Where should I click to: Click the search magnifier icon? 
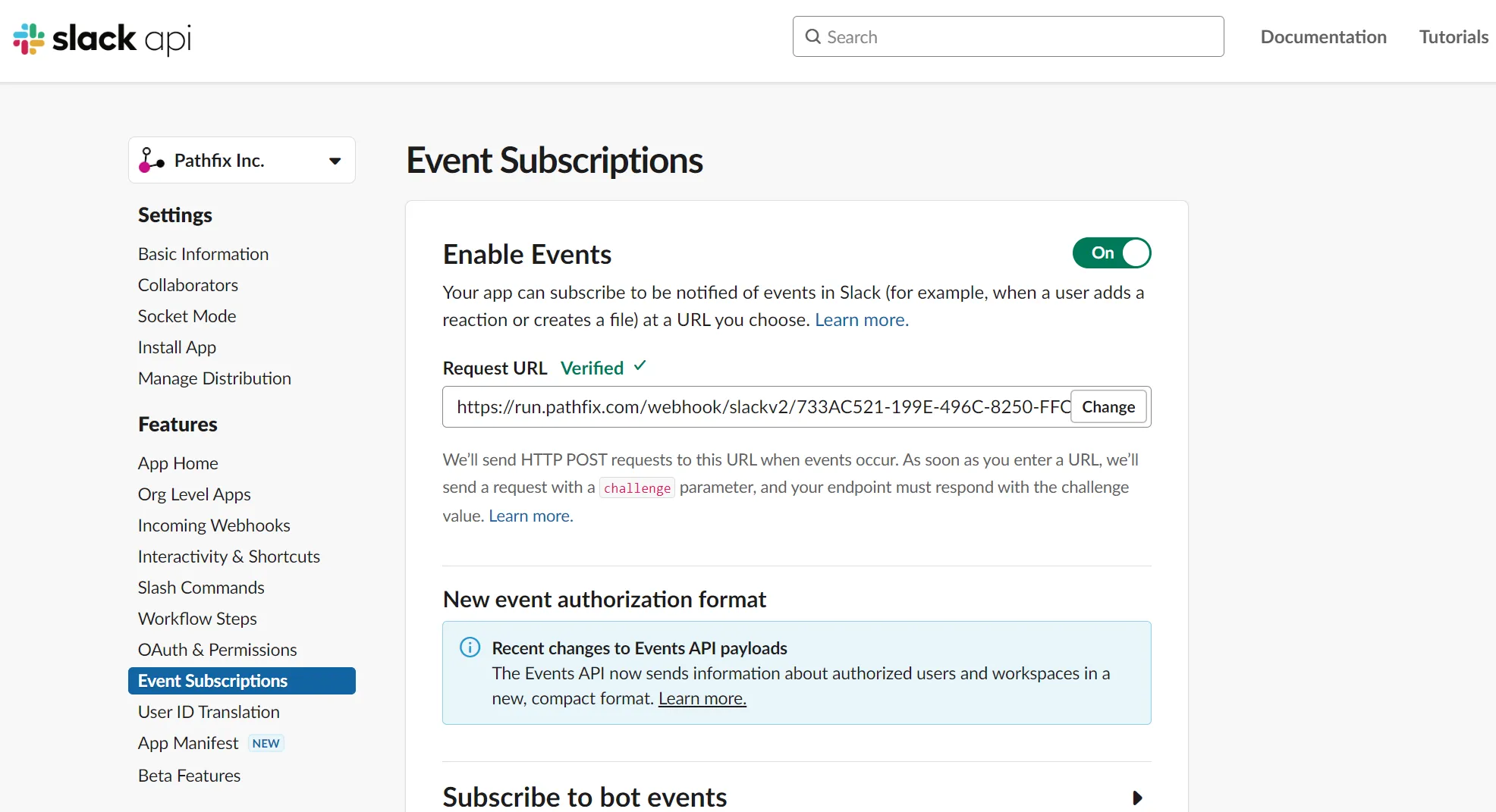(x=812, y=36)
